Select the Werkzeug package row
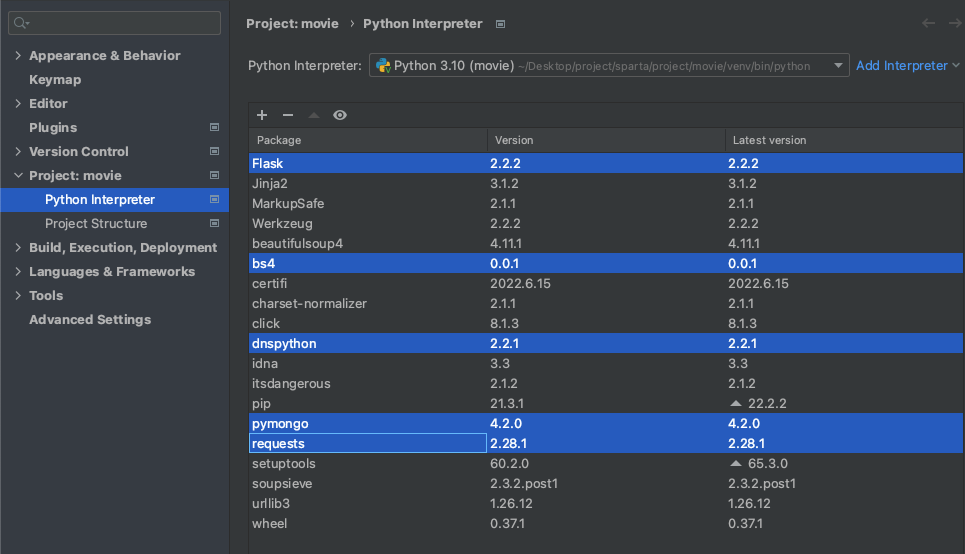 [606, 223]
